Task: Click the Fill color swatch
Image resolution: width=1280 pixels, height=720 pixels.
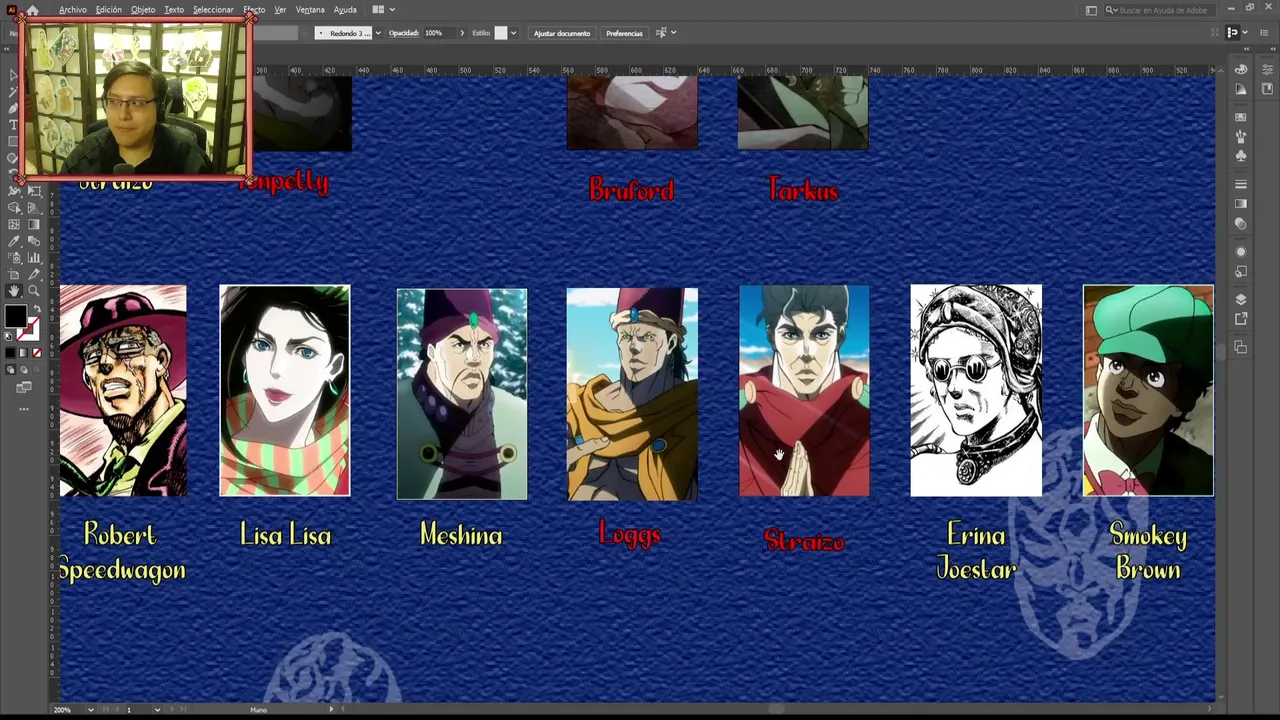Action: [15, 316]
